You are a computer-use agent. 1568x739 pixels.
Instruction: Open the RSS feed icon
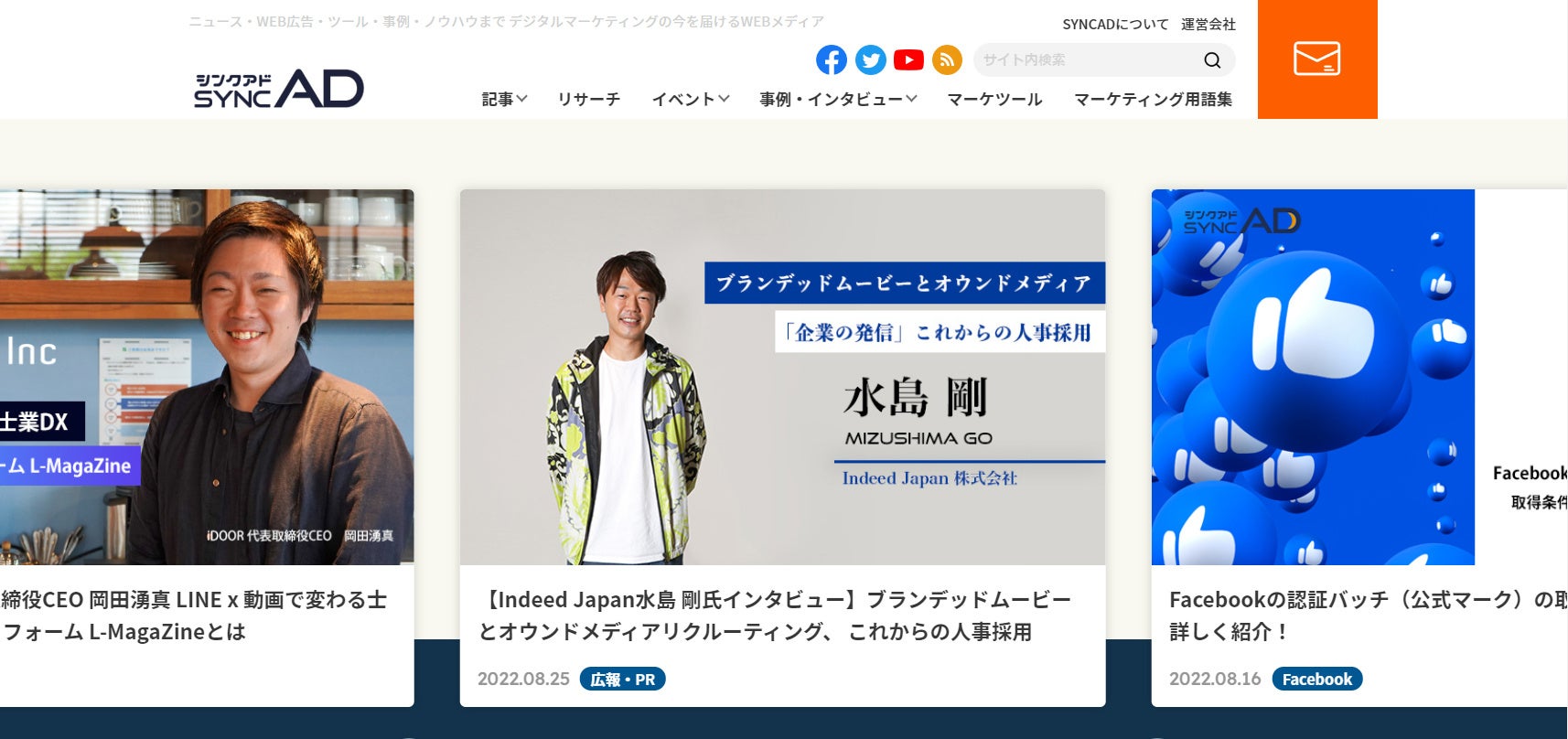coord(947,60)
